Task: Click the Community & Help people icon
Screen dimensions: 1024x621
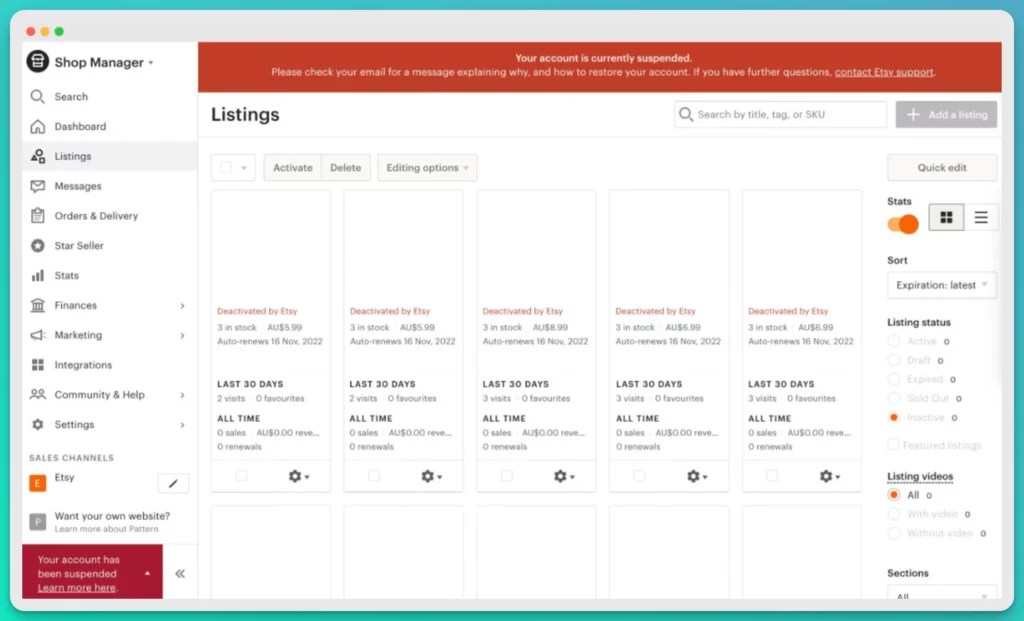Action: [x=38, y=394]
